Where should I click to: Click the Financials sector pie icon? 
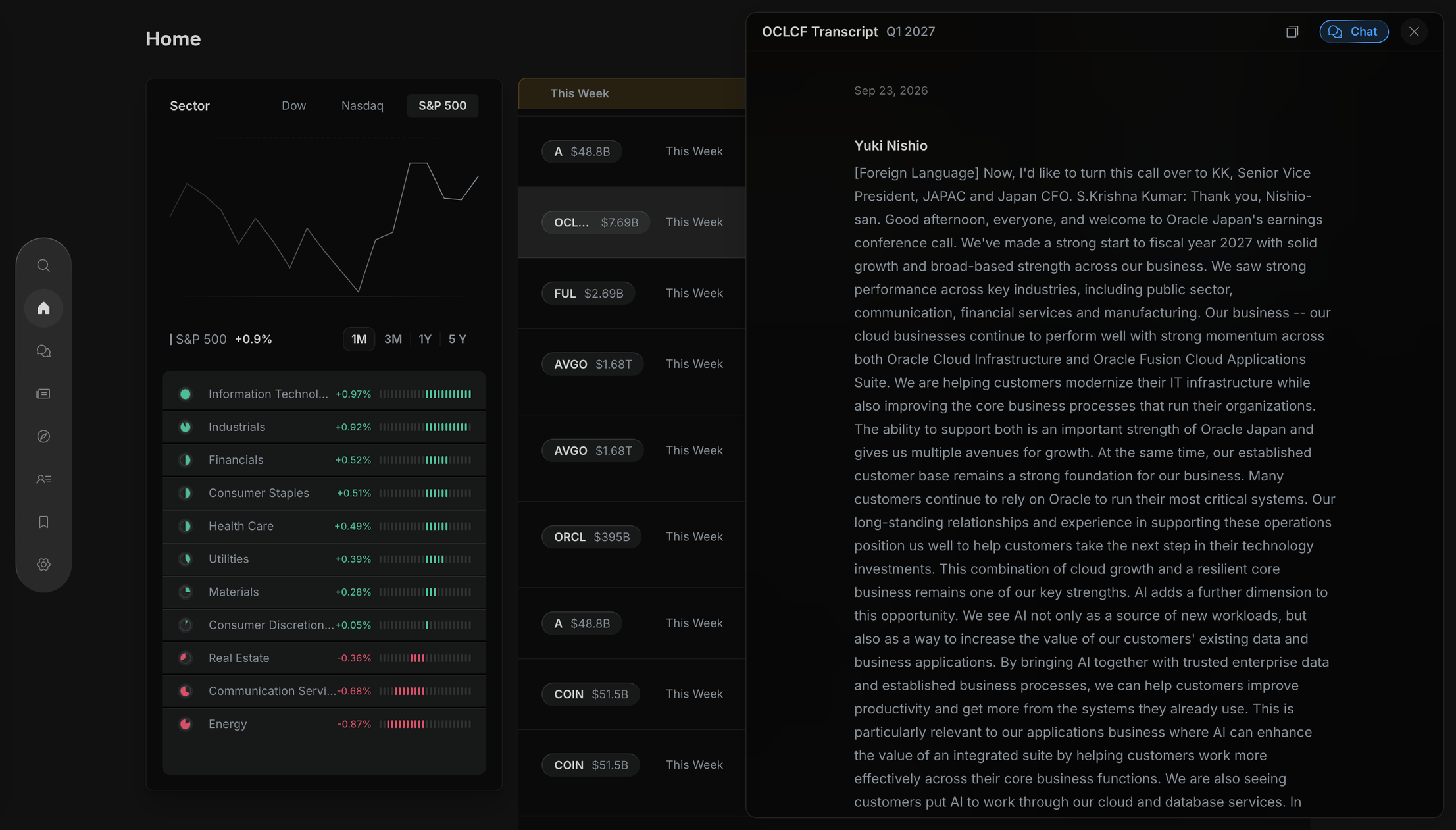click(x=186, y=460)
